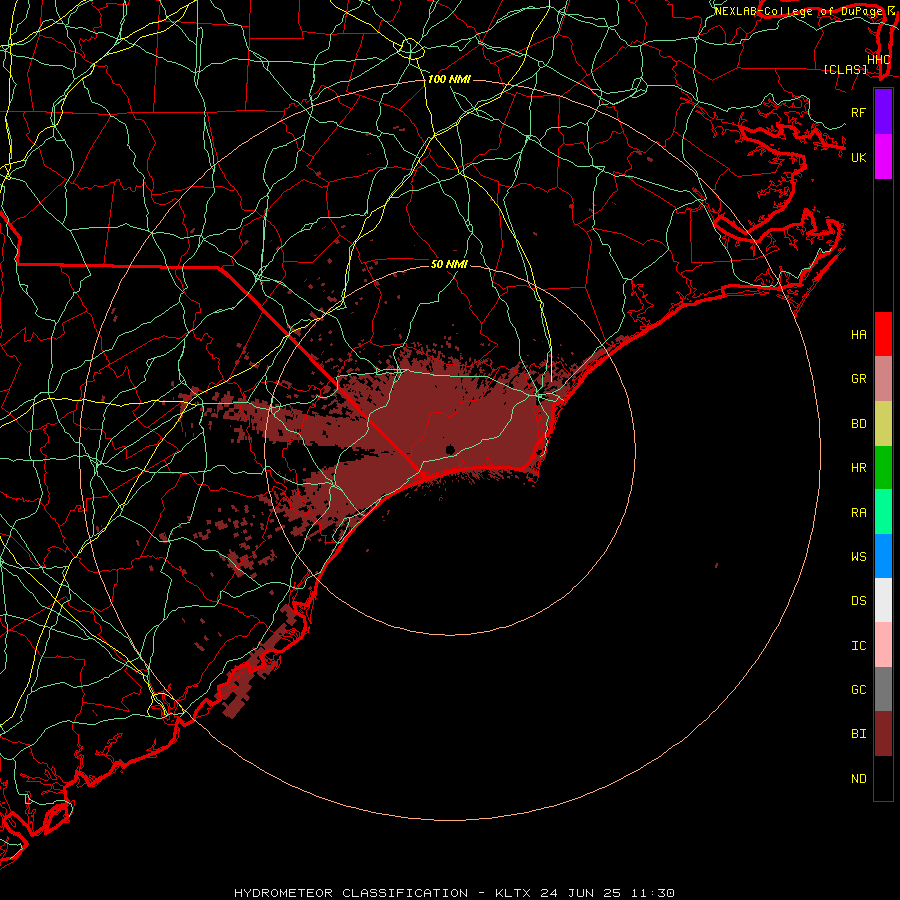Click the GC legend label

(x=858, y=689)
